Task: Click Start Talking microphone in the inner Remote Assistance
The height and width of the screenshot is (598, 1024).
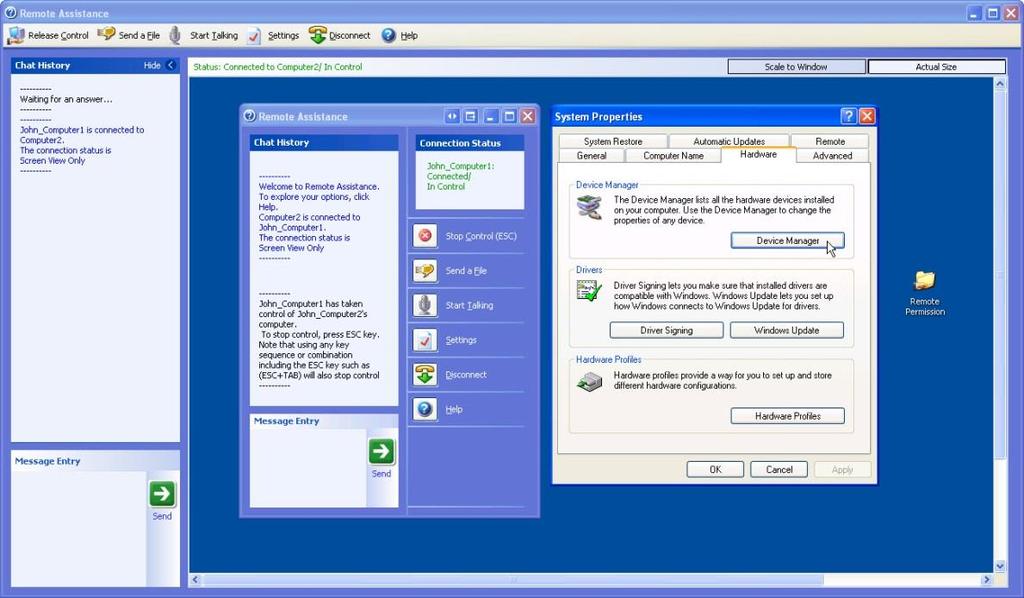Action: tap(425, 305)
